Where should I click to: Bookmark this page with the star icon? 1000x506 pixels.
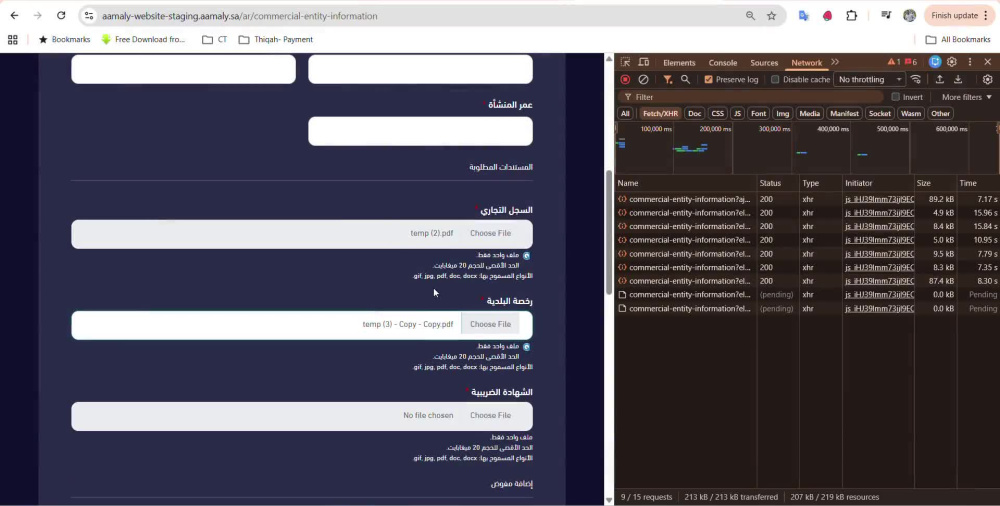(x=771, y=16)
